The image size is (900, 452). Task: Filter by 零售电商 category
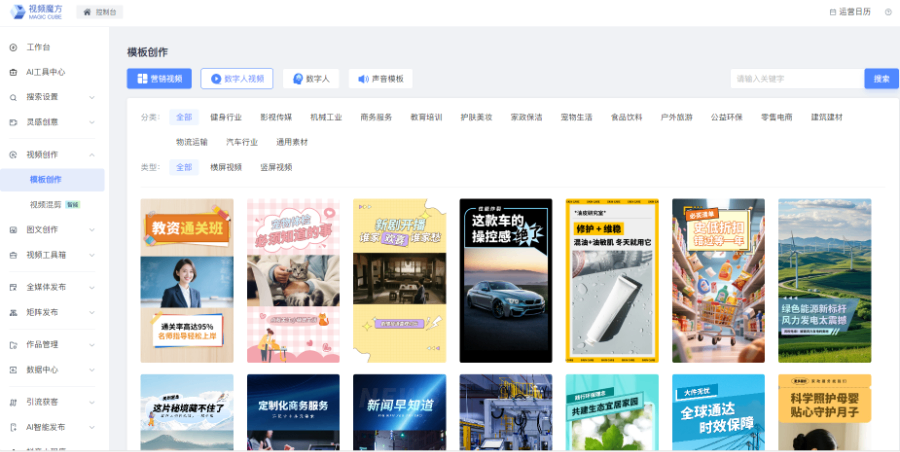[777, 117]
